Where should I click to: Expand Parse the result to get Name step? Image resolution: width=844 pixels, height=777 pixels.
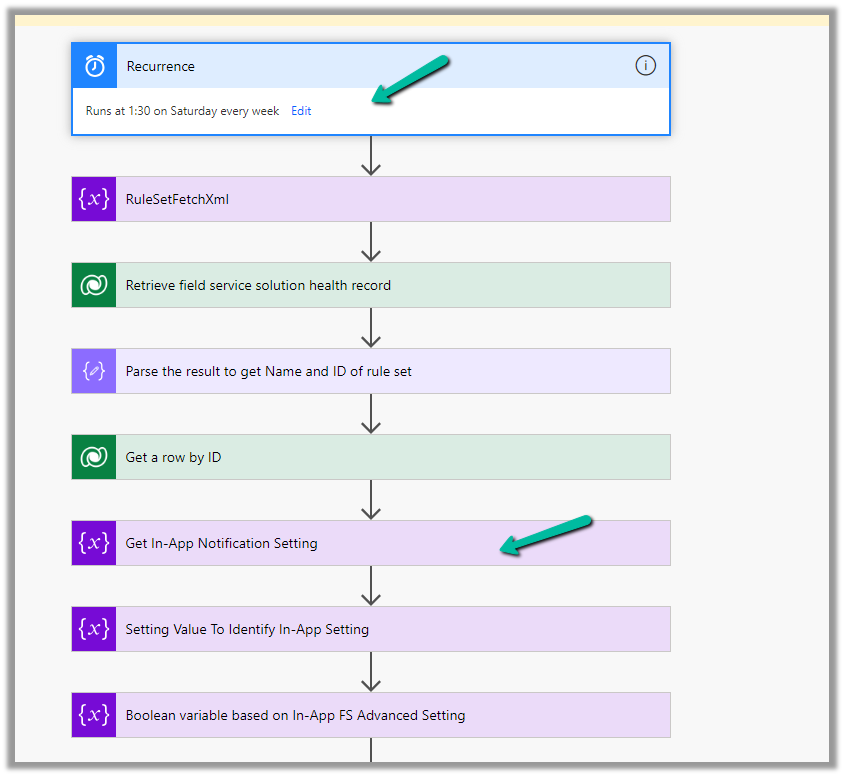pos(390,371)
